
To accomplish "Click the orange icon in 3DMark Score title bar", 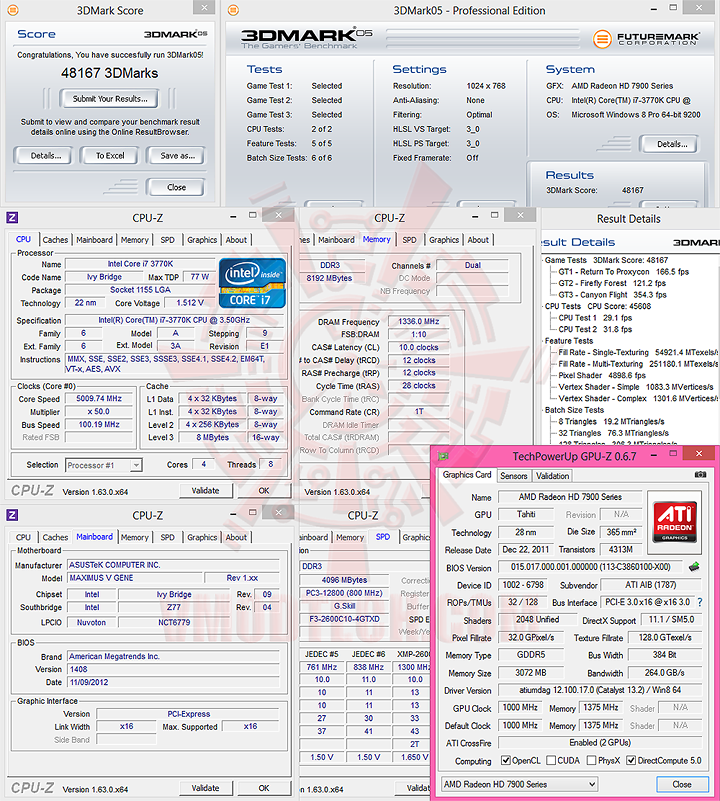I will (x=13, y=10).
